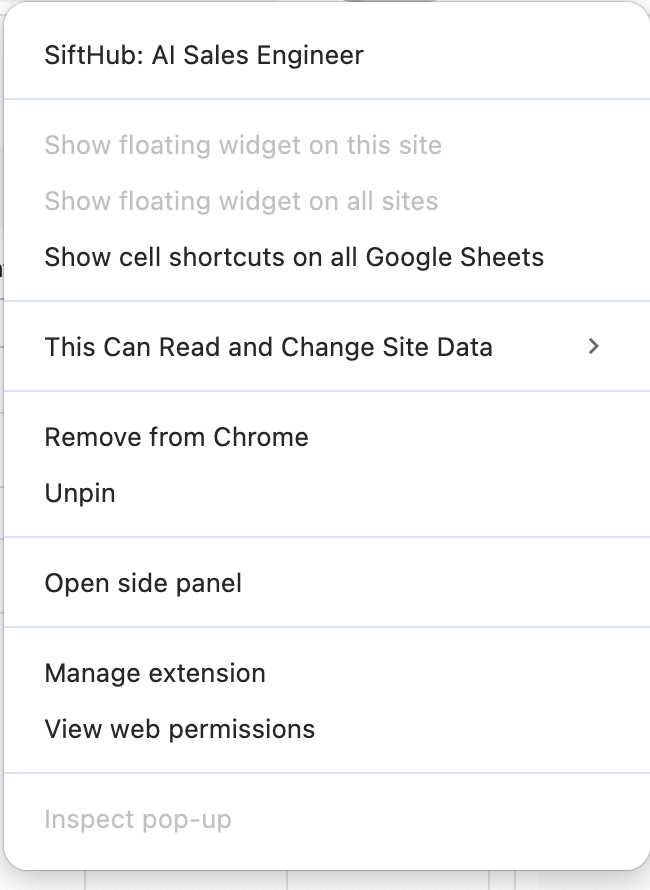This screenshot has width=650, height=890.
Task: Click the chevron arrow beside site data entry
Action: (x=594, y=346)
